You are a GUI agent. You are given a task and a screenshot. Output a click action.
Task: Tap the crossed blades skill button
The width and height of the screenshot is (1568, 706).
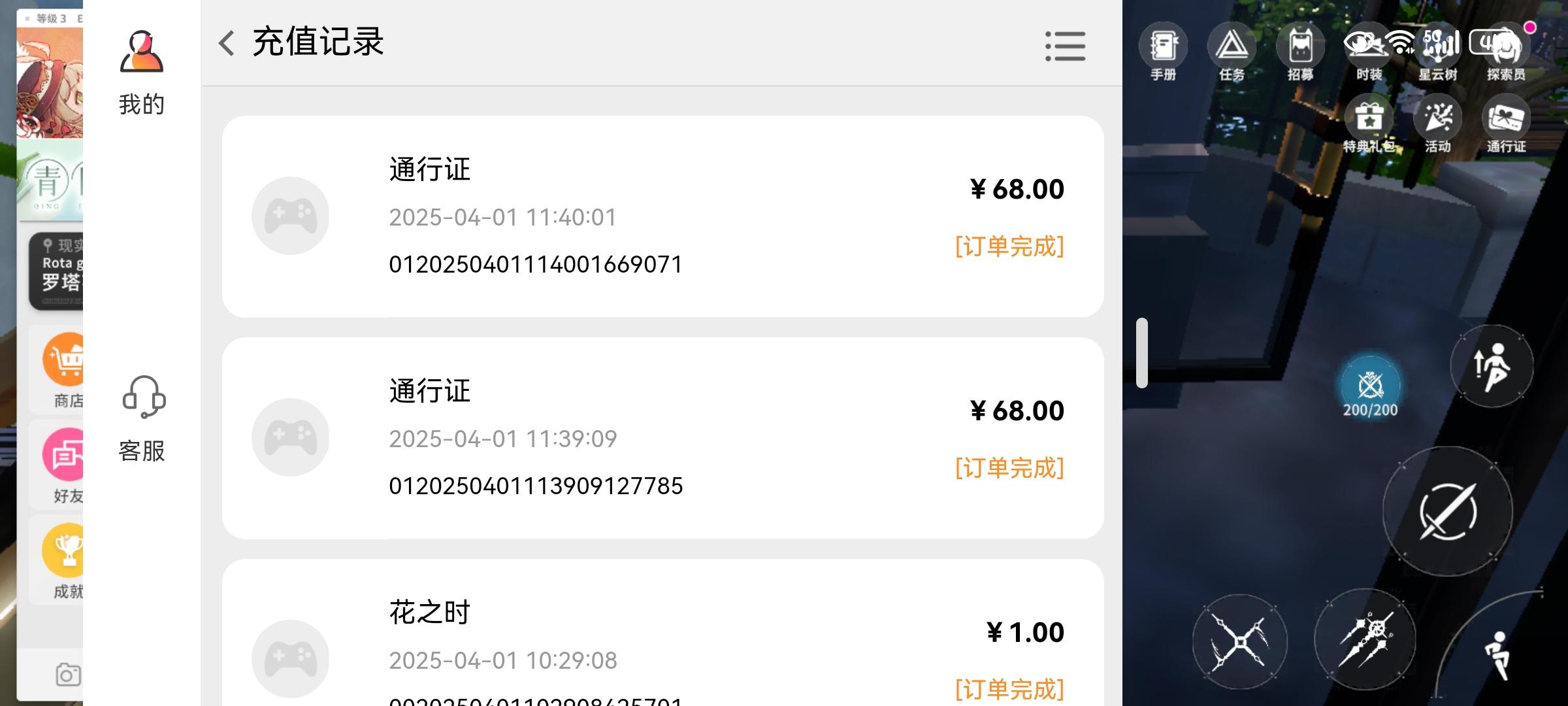click(x=1239, y=642)
